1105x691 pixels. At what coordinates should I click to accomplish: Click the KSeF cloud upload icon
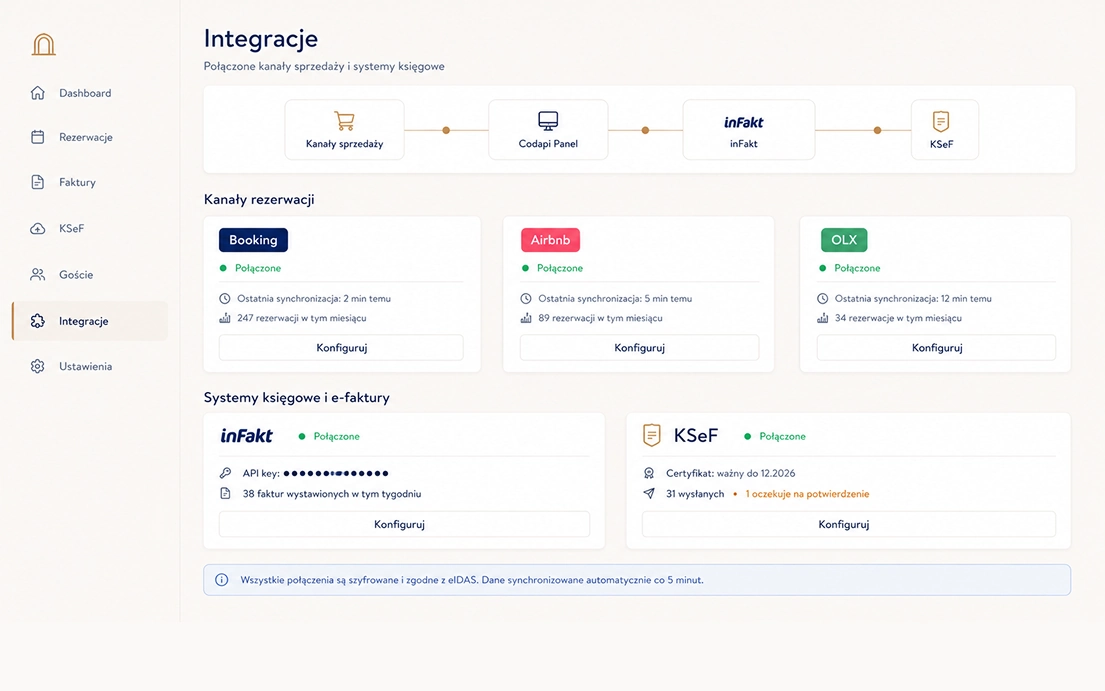(38, 228)
